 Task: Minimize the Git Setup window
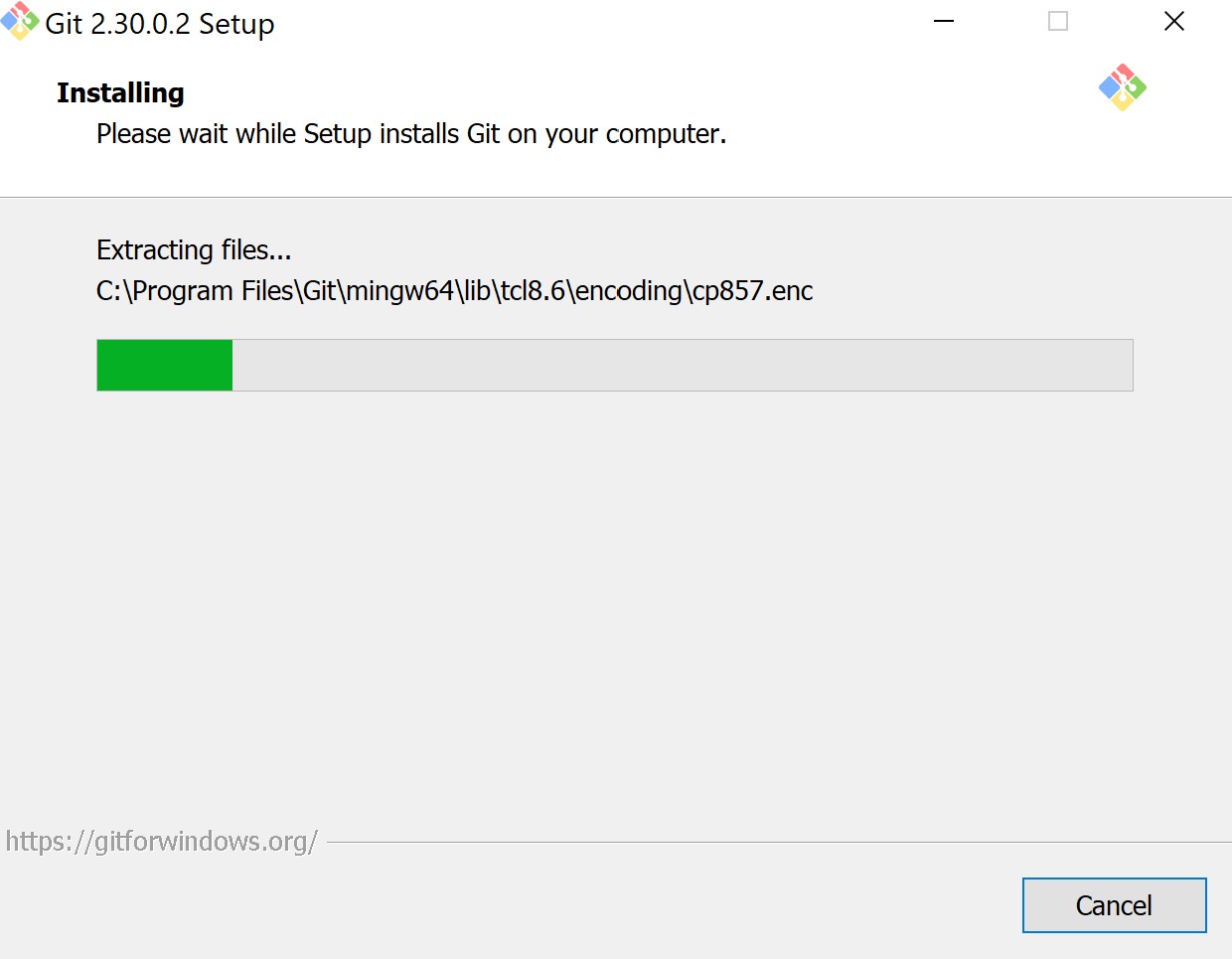[944, 21]
